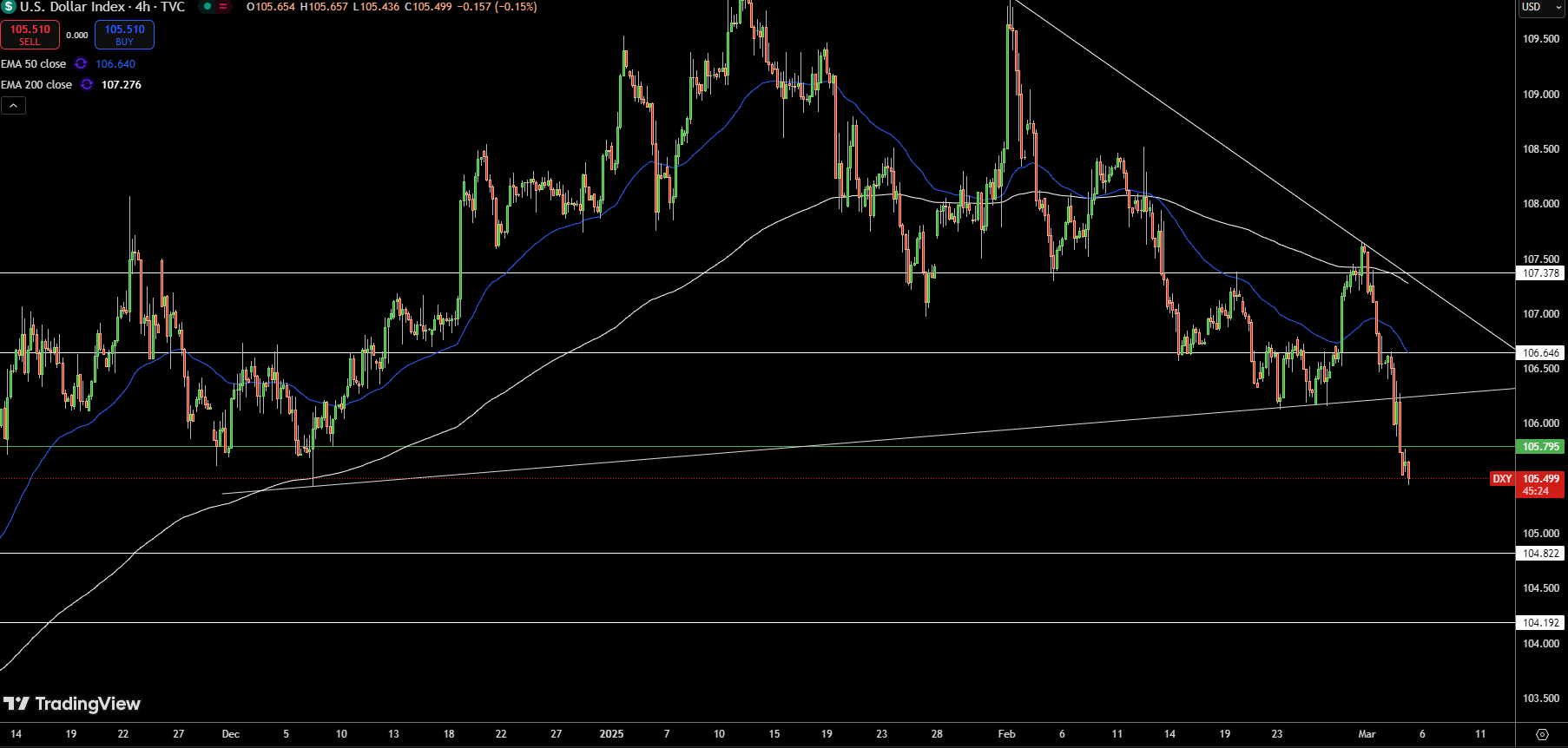
Task: Click the red 105.510 SELL button
Action: coord(30,35)
